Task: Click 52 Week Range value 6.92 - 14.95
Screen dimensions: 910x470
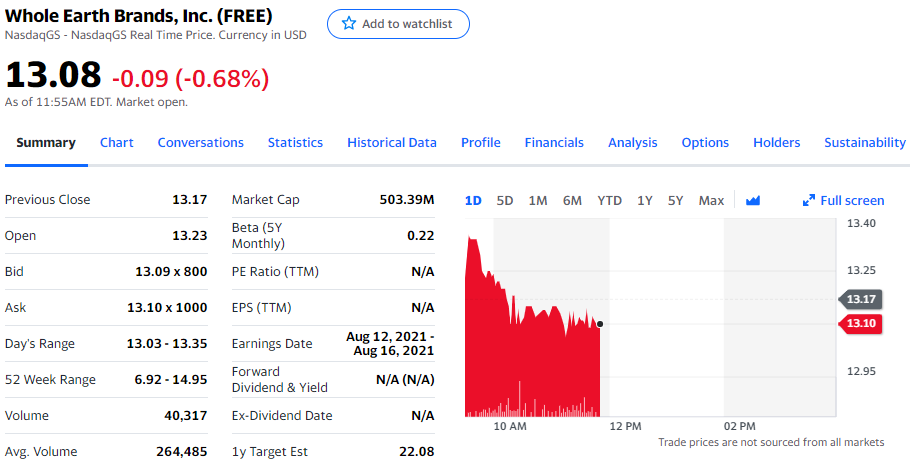Action: (x=171, y=379)
